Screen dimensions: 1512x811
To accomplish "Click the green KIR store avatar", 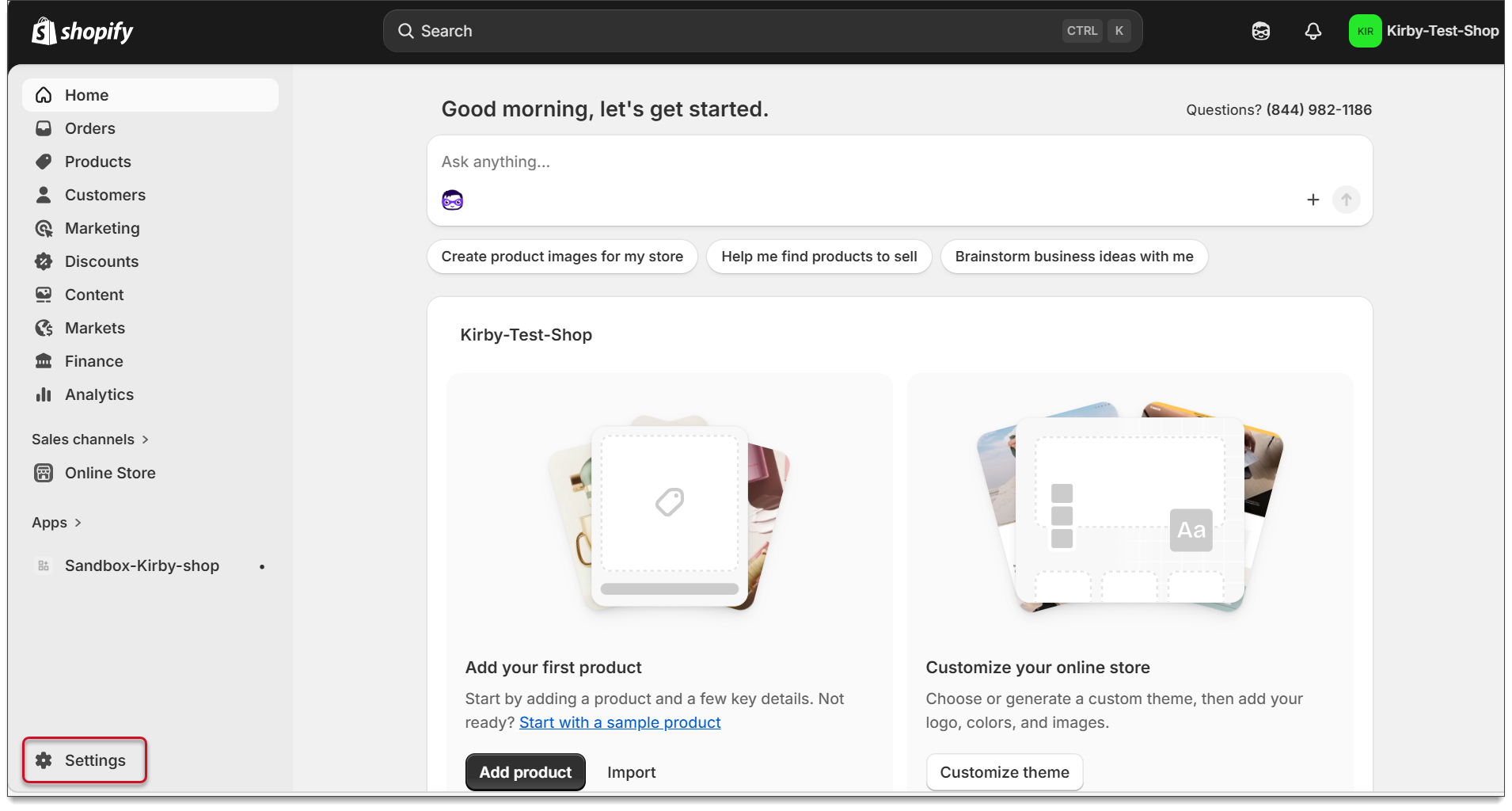I will (1365, 31).
